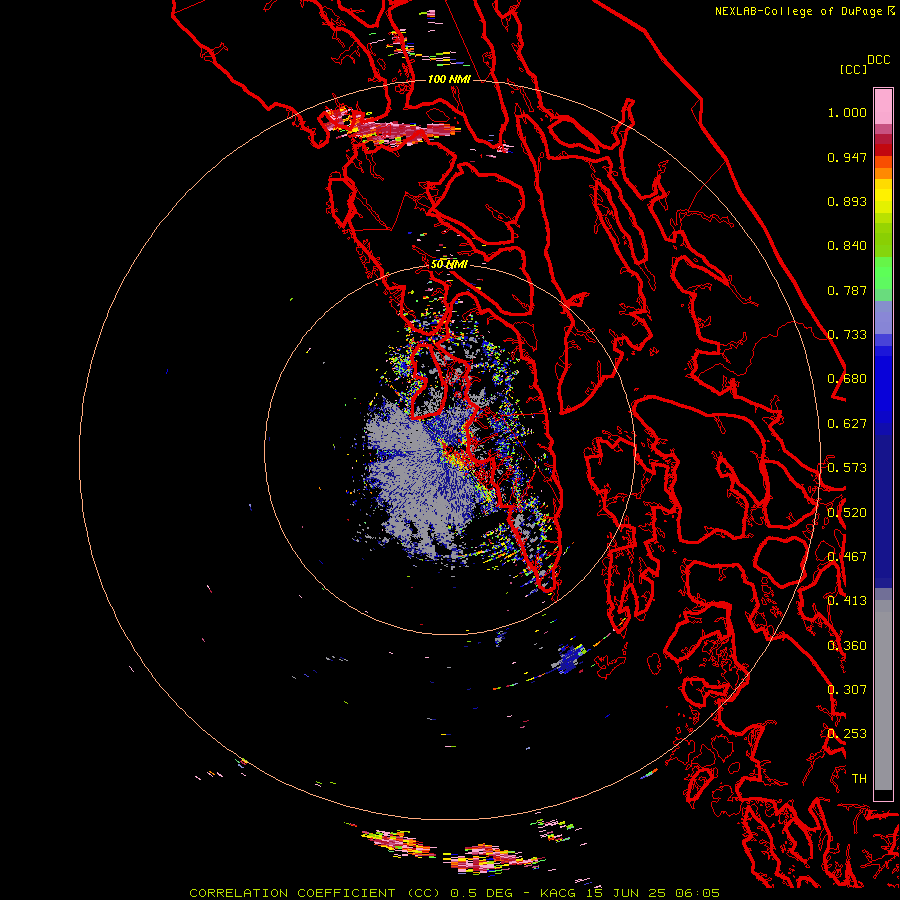Click the 0.947 scale value
The image size is (900, 900).
847,157
